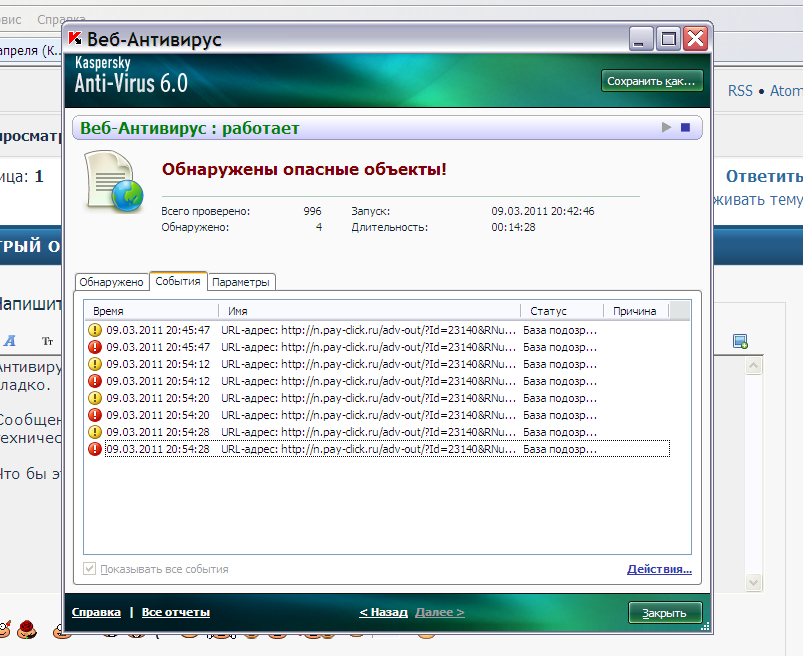This screenshot has width=803, height=656.
Task: Click the Tт font size icon in forum editor
Action: click(47, 341)
